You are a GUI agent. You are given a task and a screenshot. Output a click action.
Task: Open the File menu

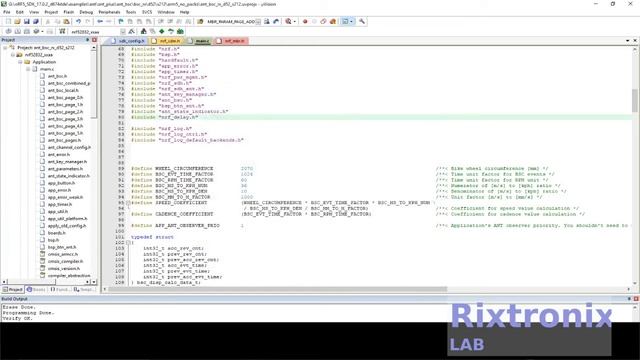7,12
